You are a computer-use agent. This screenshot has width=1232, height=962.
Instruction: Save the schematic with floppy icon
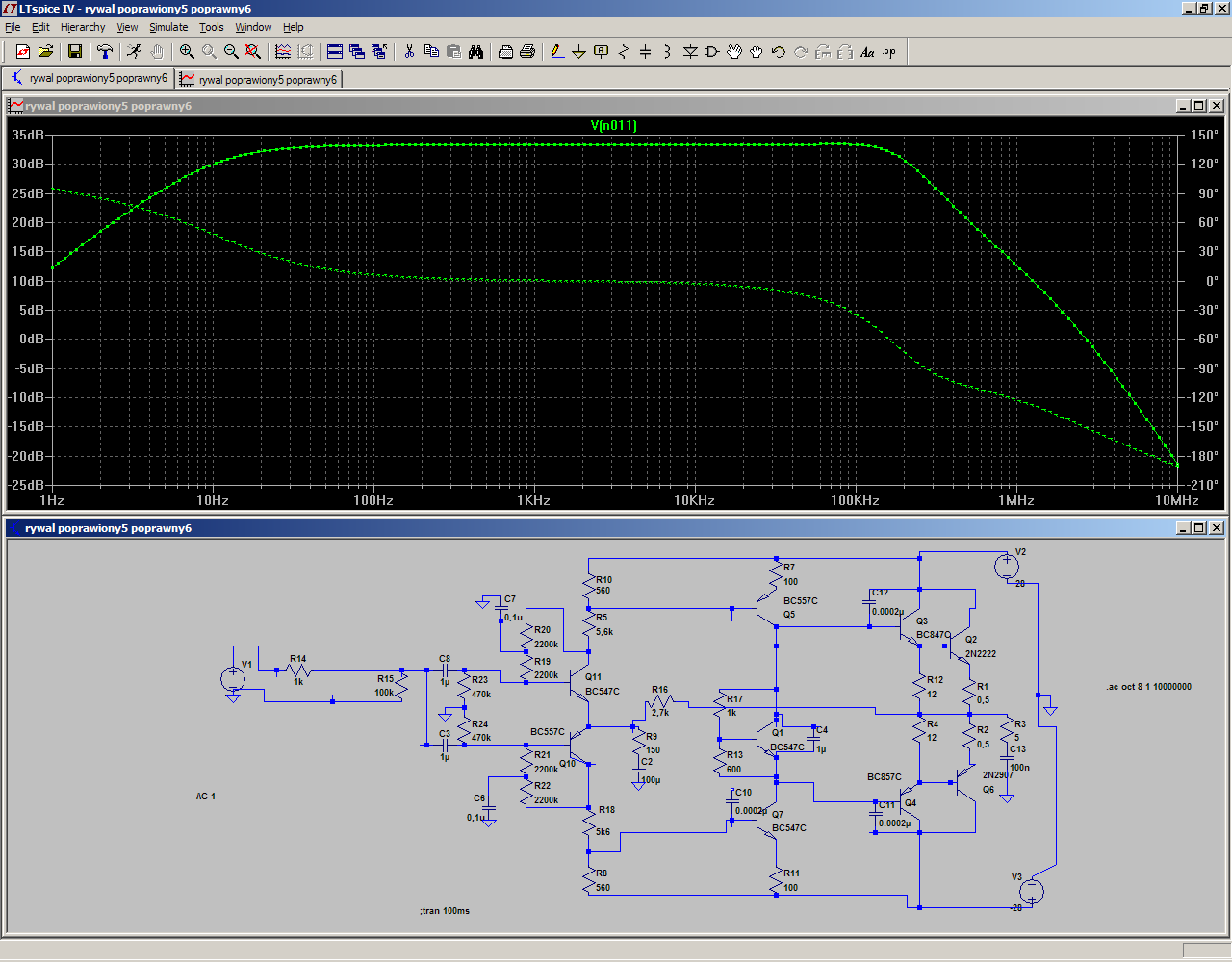75,52
